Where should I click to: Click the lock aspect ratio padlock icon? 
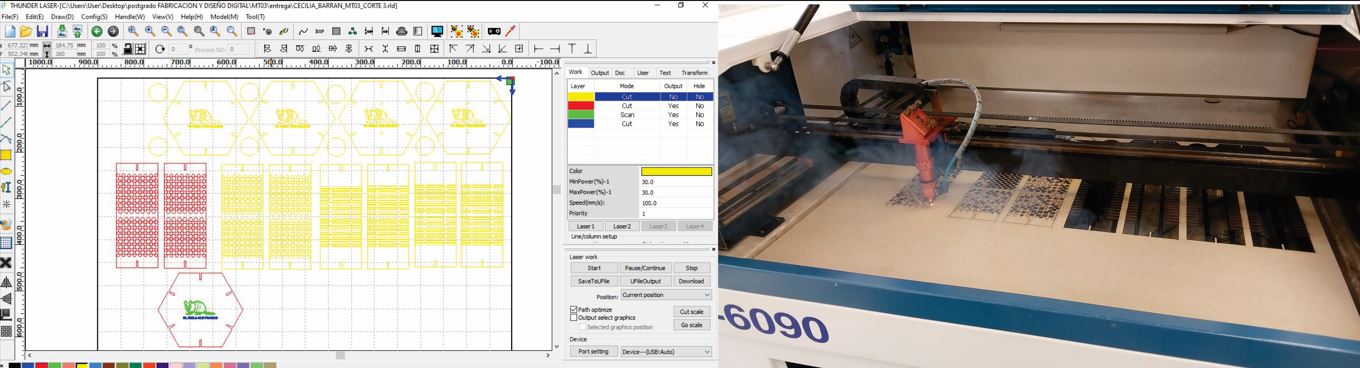pos(127,48)
